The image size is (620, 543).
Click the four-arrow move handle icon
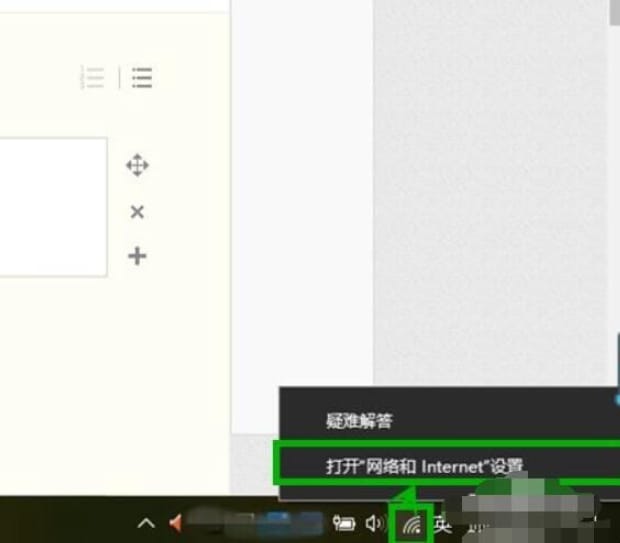click(137, 166)
